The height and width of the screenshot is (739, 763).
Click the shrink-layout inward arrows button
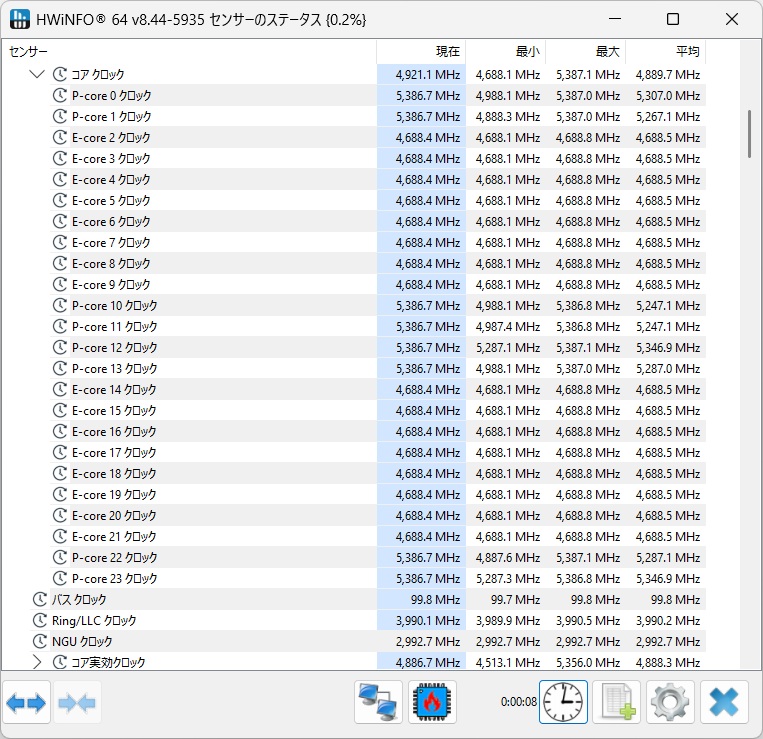(77, 703)
